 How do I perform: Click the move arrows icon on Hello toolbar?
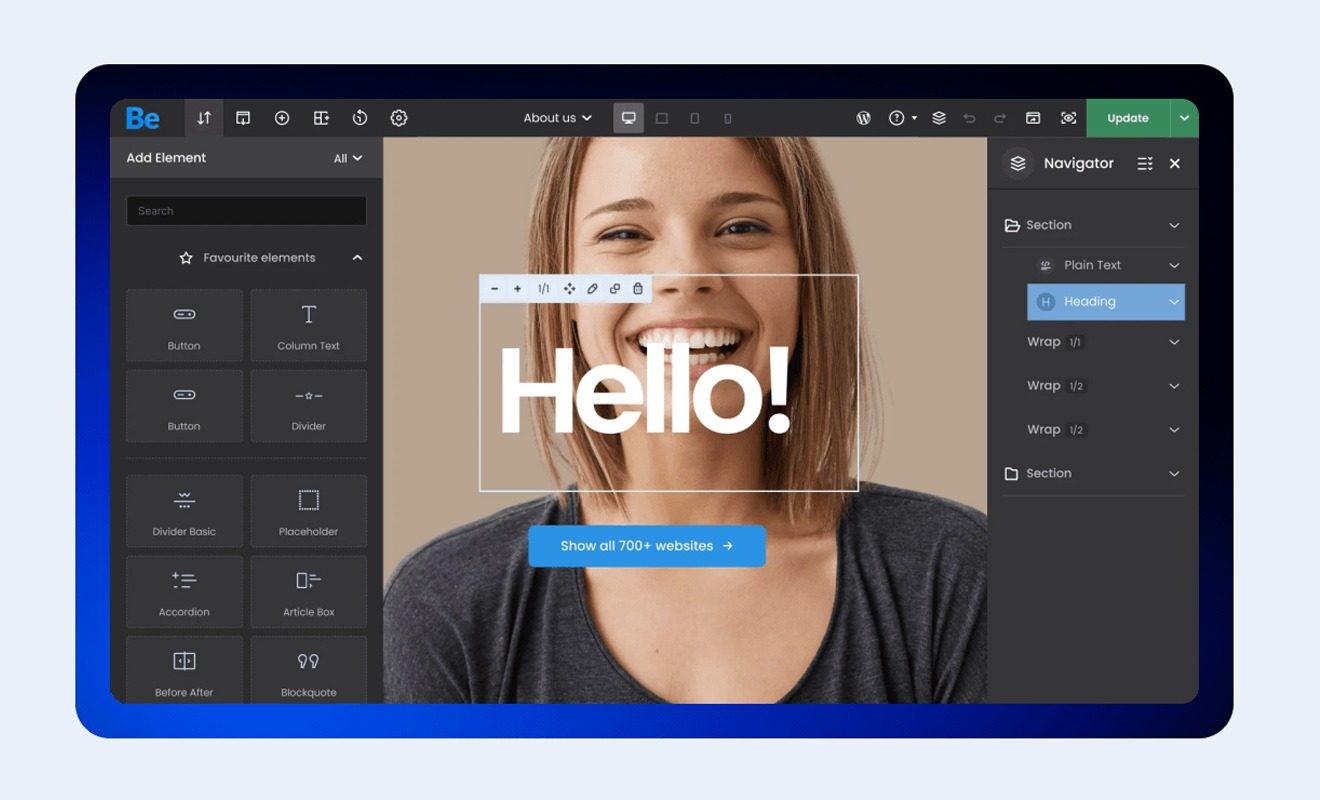tap(569, 289)
